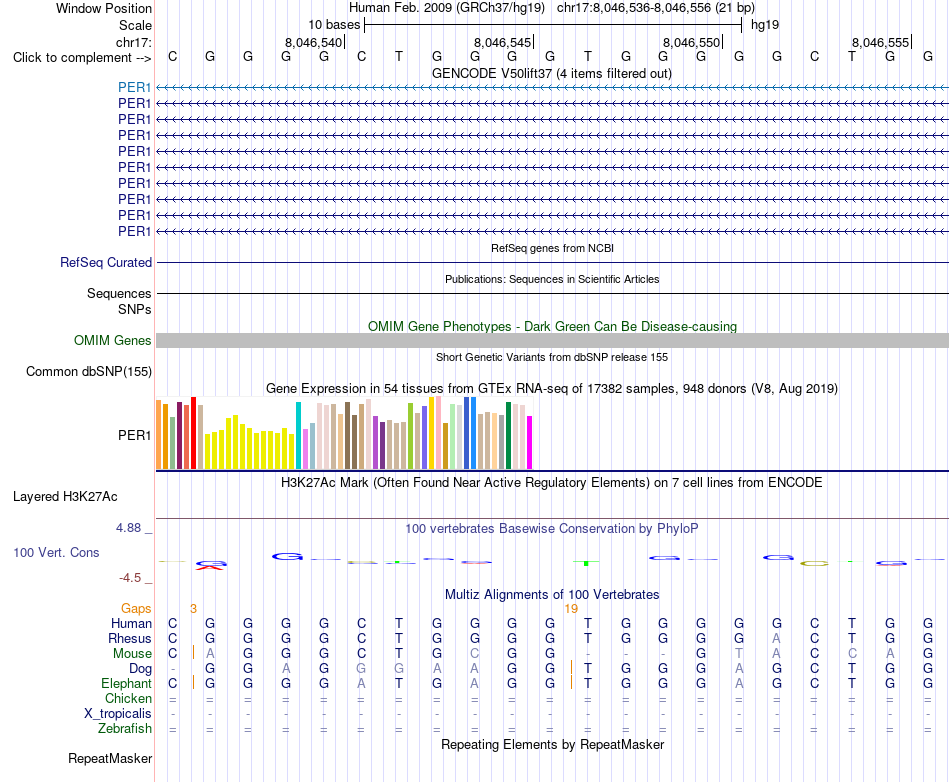Select the X_tropicalis alignment row label
The image size is (950, 782).
click(x=118, y=714)
